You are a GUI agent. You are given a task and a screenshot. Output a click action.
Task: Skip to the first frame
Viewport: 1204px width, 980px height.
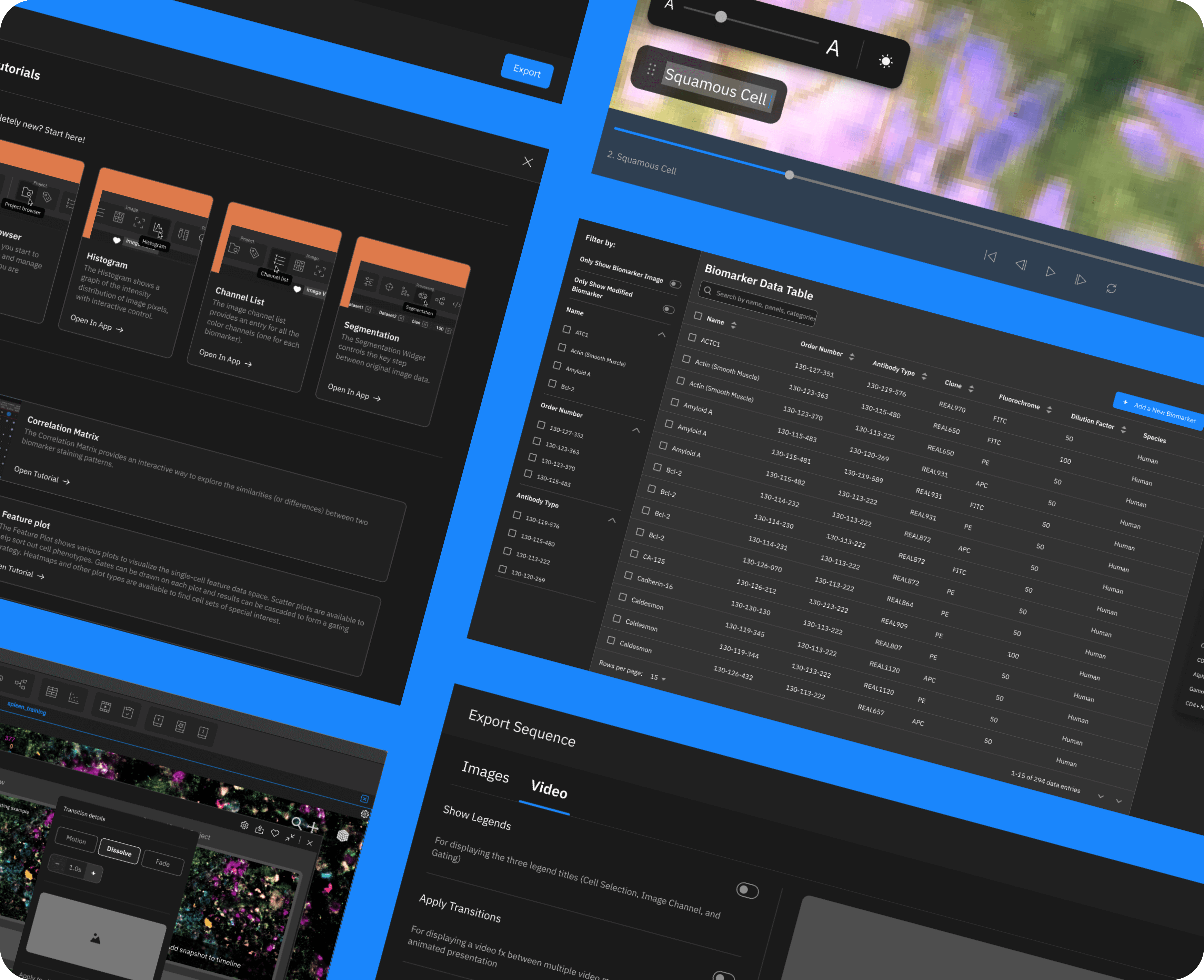coord(990,256)
